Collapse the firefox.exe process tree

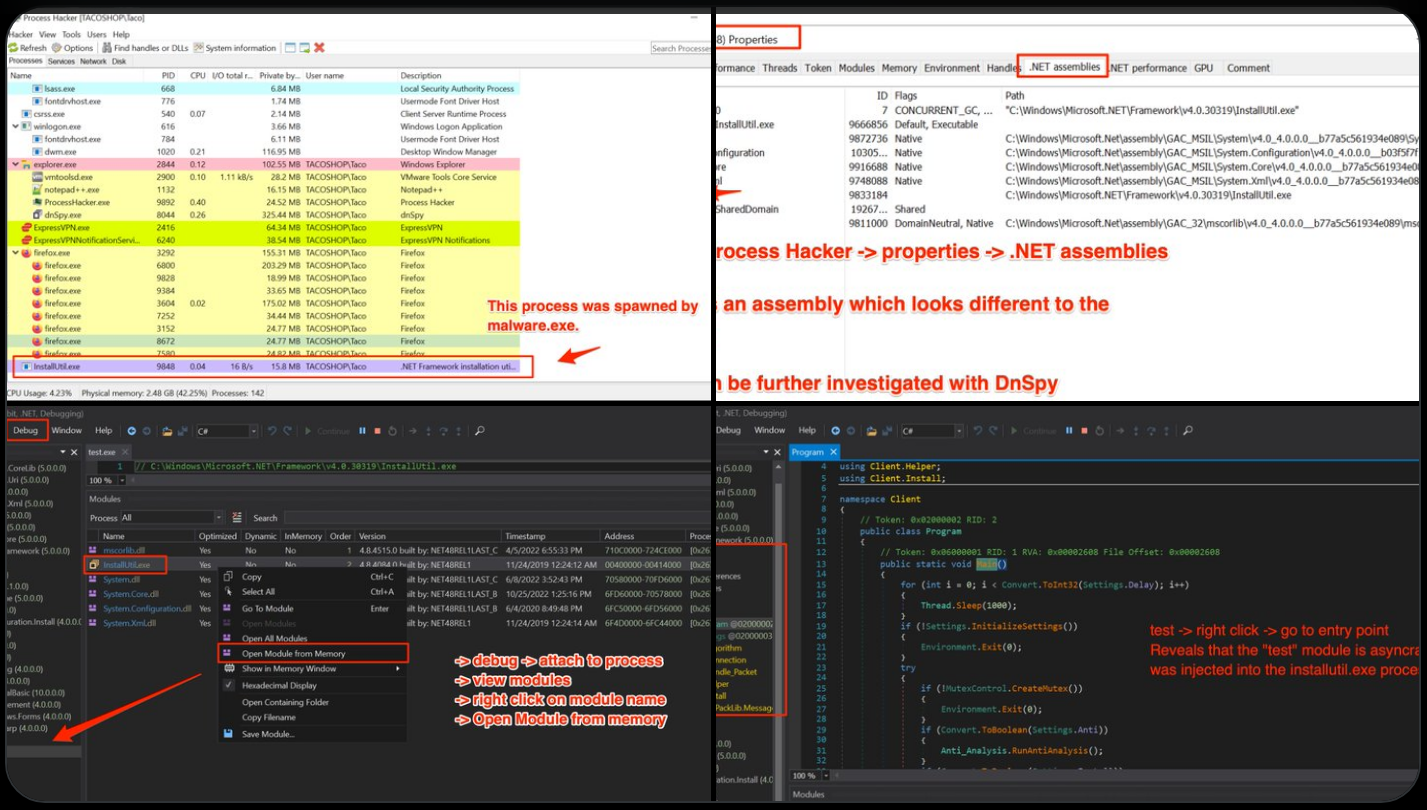[14, 253]
